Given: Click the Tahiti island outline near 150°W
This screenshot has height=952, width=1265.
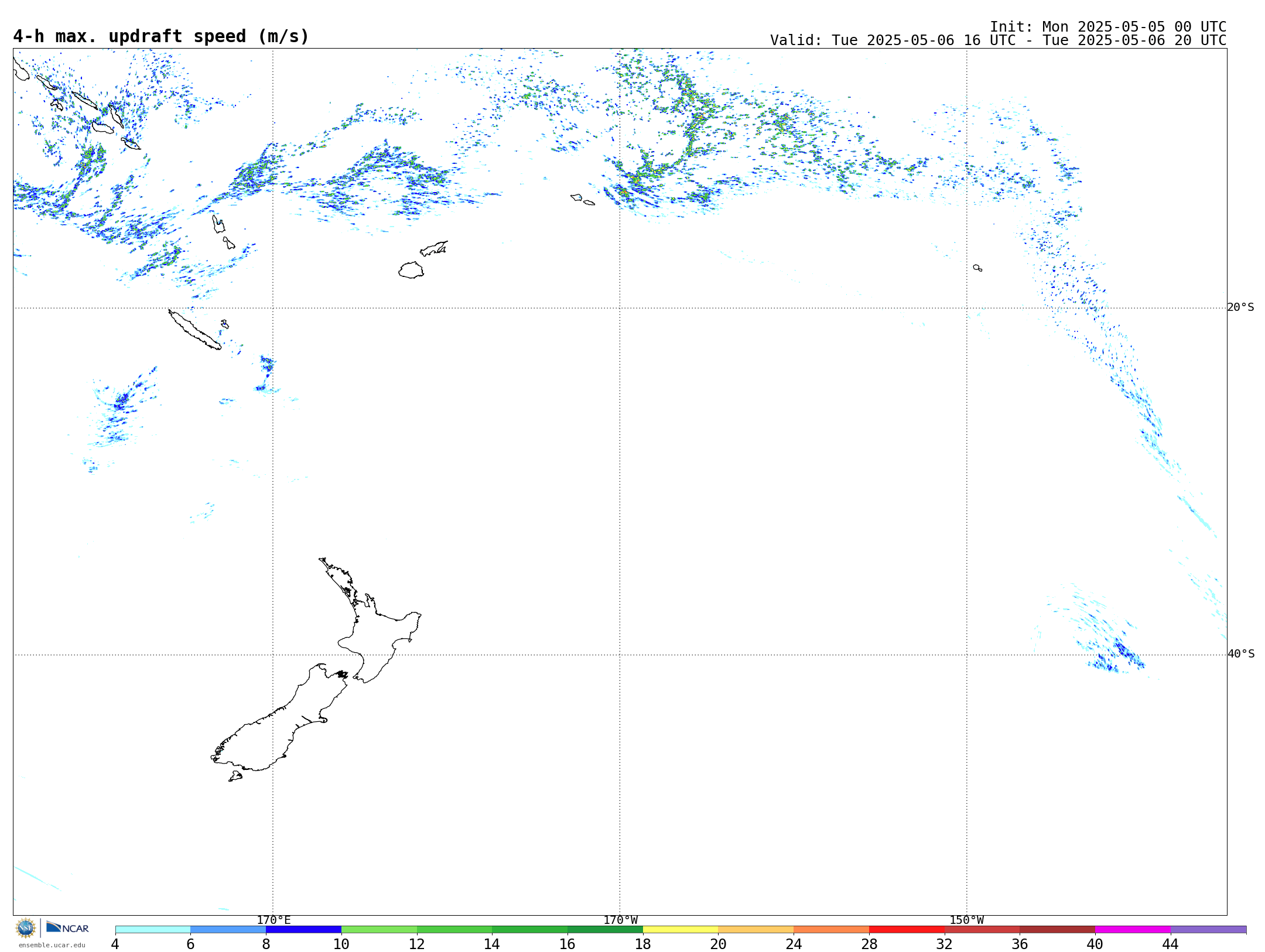Looking at the screenshot, I should [x=977, y=268].
